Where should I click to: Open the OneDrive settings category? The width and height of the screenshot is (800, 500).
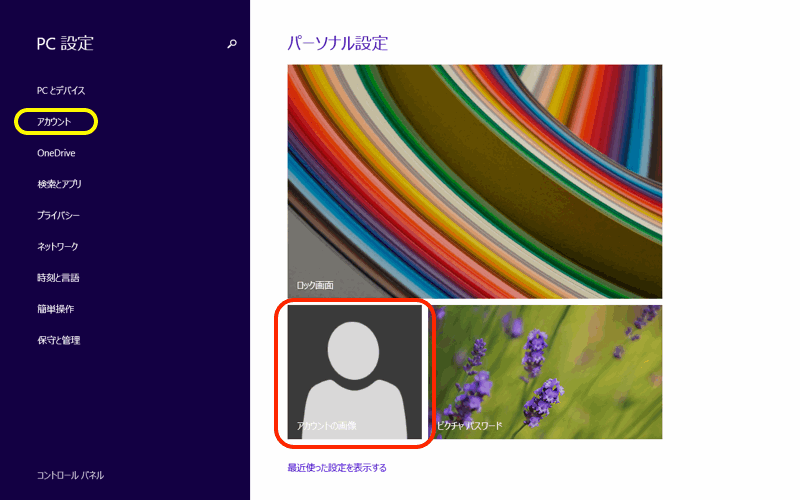[x=56, y=153]
